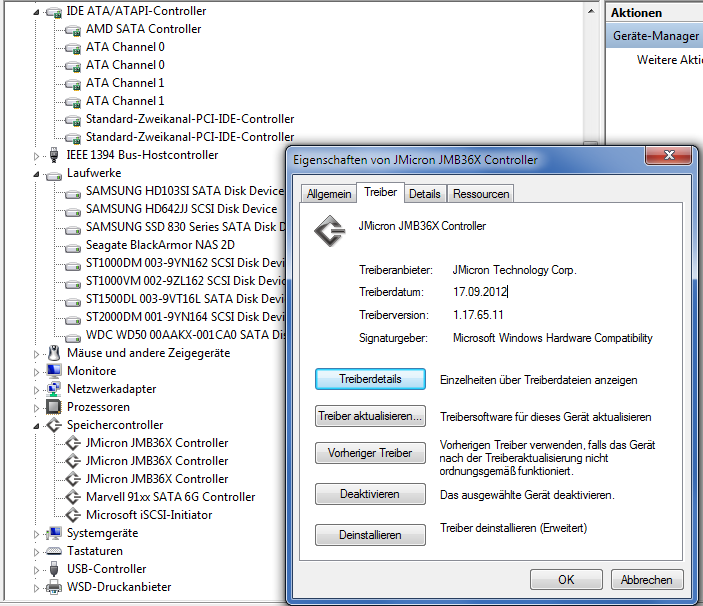
Task: Open the Details tab
Action: [x=425, y=194]
